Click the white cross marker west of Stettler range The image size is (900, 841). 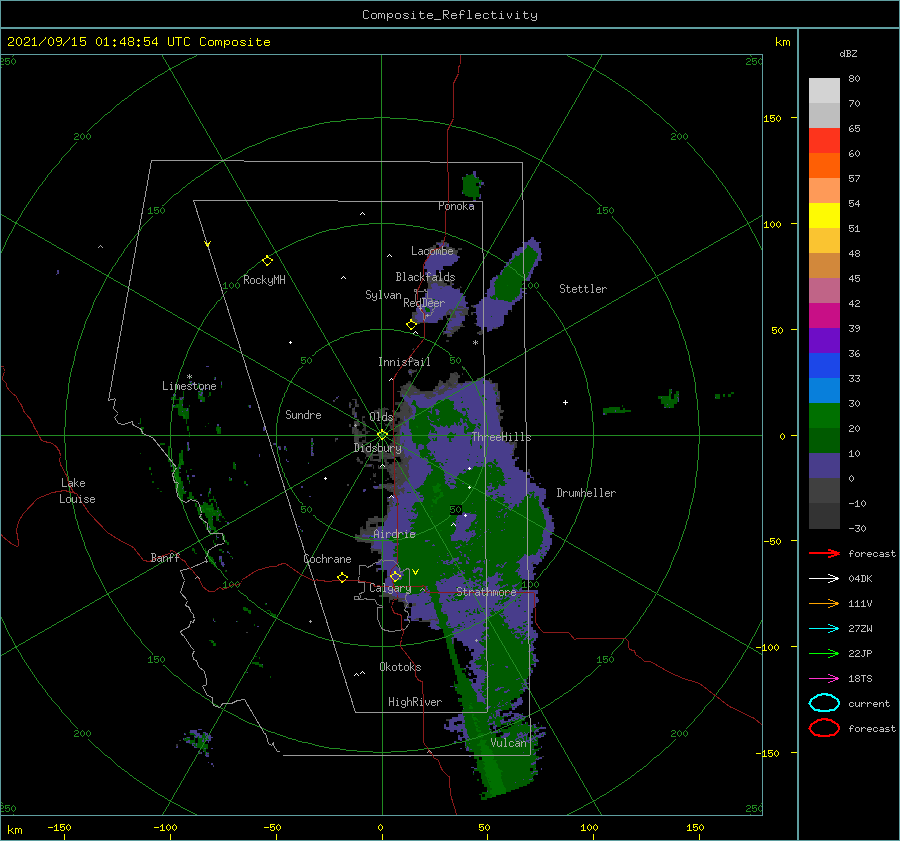565,402
